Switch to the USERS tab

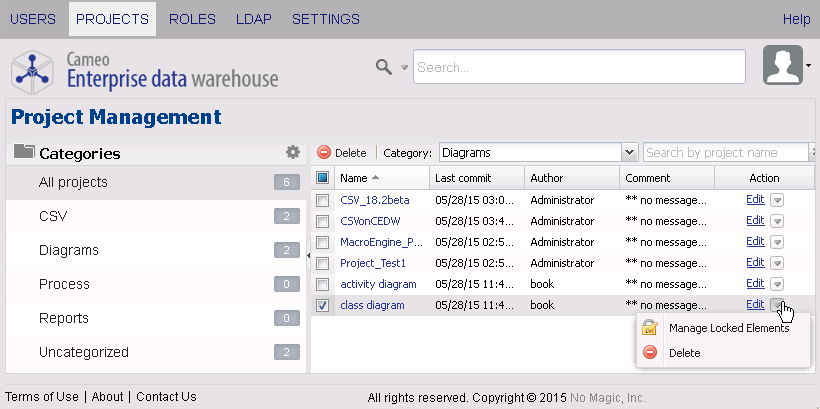33,19
